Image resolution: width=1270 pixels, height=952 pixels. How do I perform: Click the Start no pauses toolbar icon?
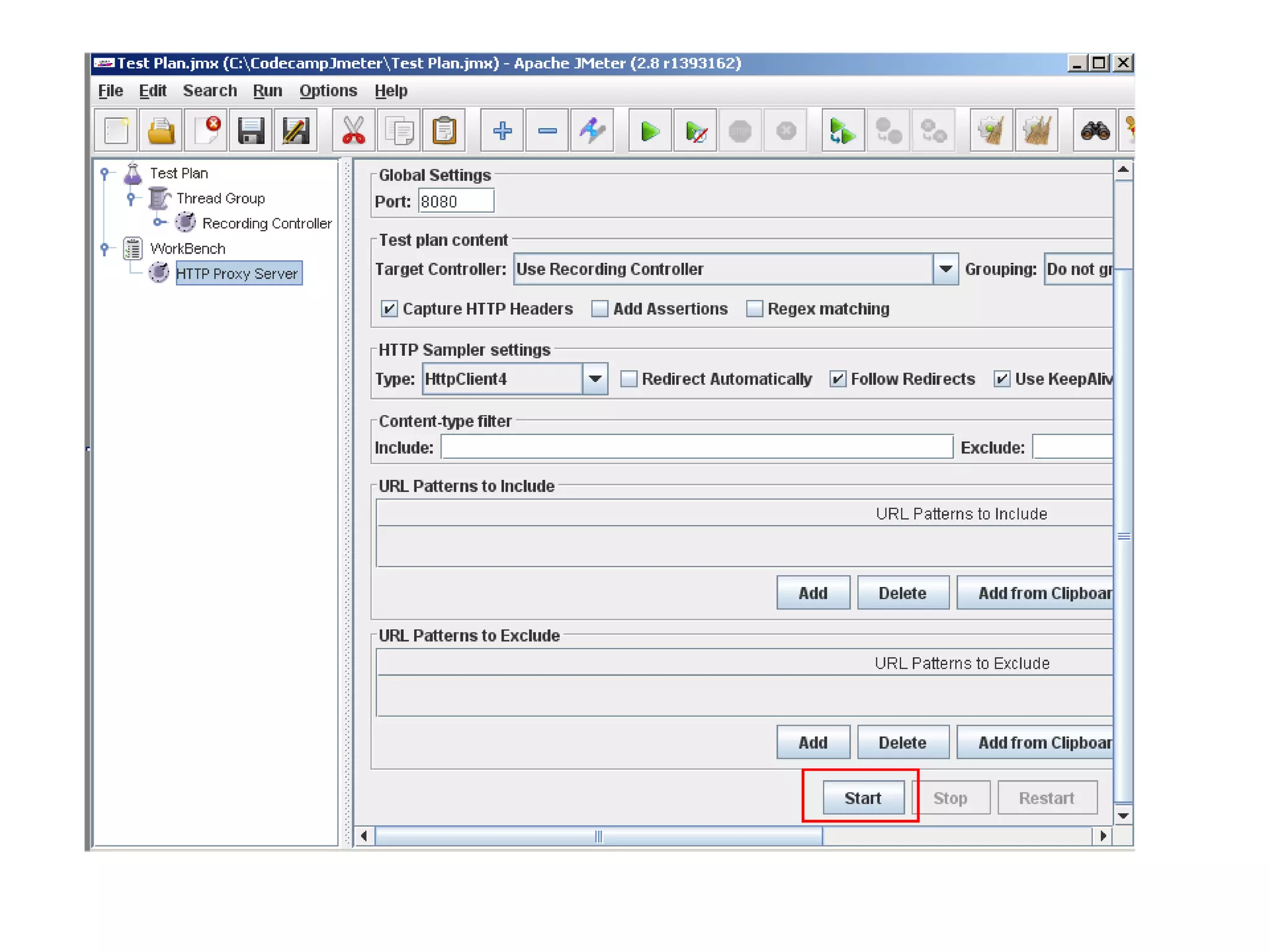coord(696,131)
